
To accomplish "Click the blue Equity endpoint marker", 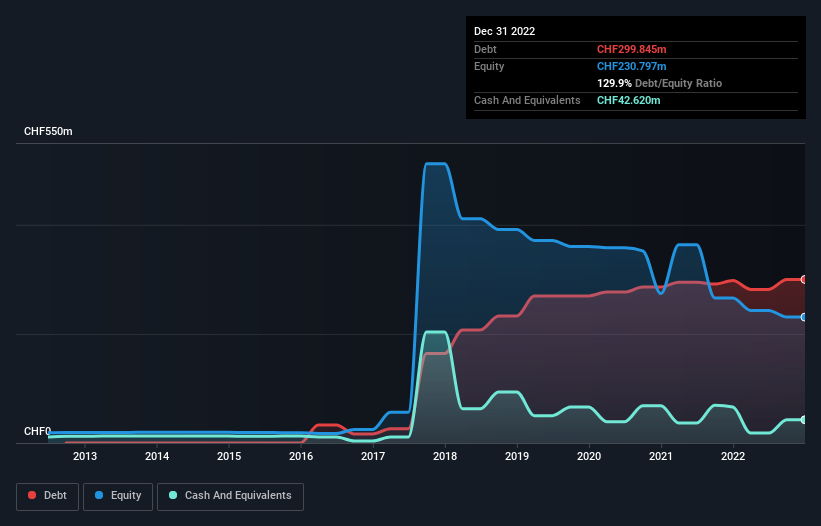I will click(x=804, y=317).
